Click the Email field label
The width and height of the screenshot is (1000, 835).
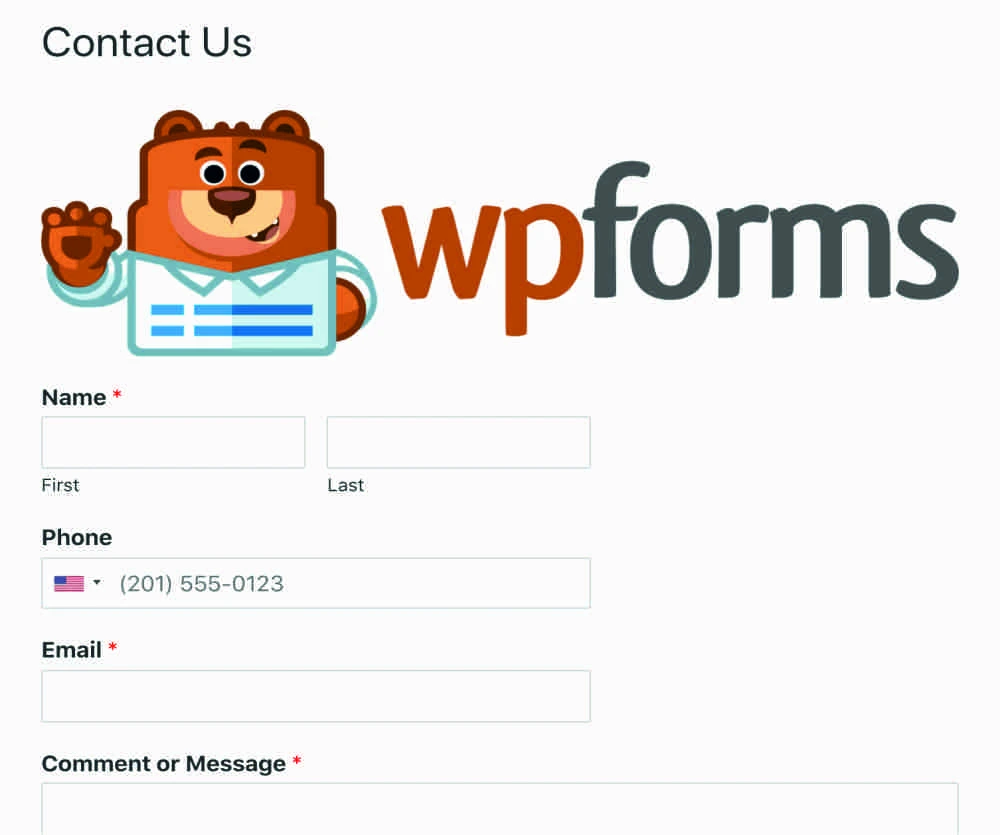pos(71,650)
